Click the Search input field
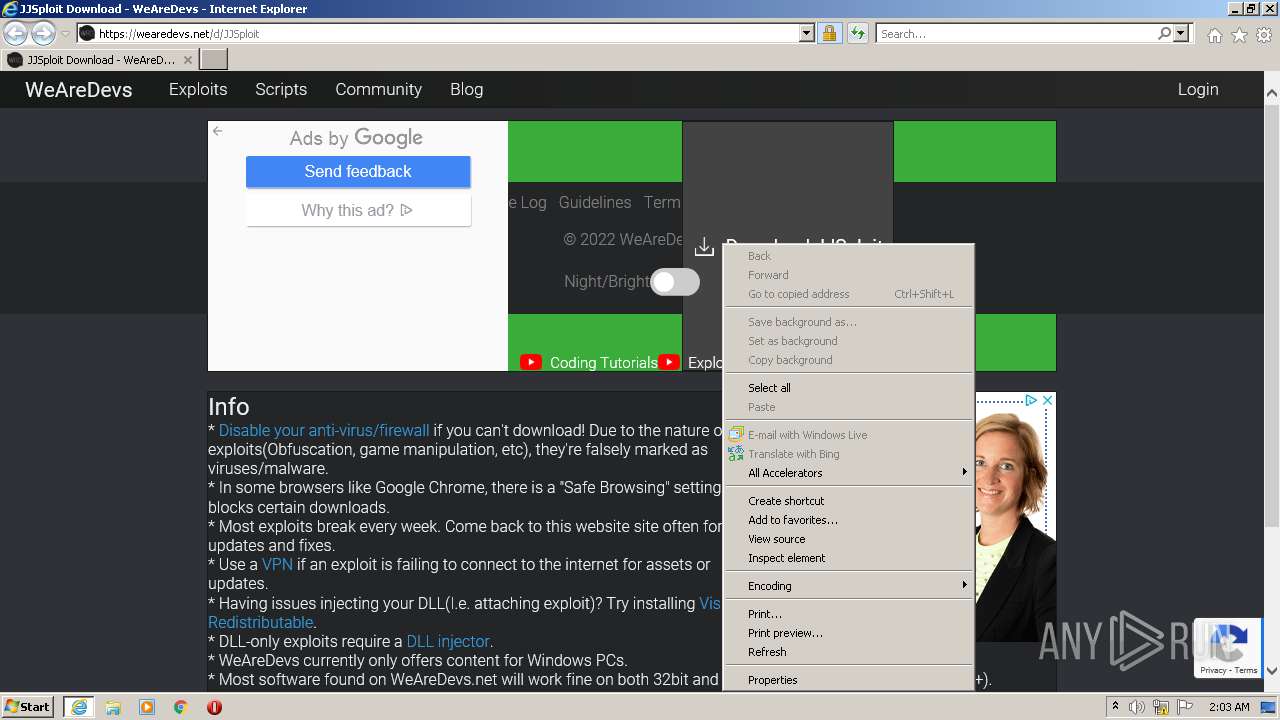Image resolution: width=1280 pixels, height=720 pixels. pos(1016,33)
